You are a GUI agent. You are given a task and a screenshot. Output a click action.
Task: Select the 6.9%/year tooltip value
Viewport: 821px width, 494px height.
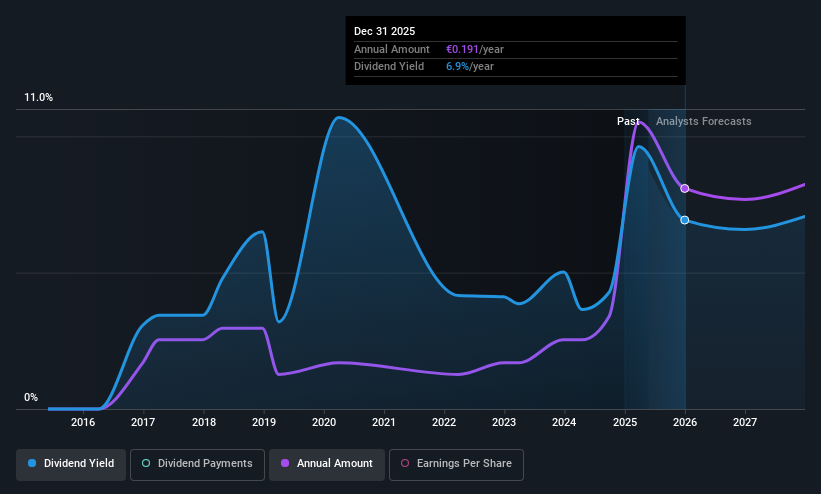(470, 67)
